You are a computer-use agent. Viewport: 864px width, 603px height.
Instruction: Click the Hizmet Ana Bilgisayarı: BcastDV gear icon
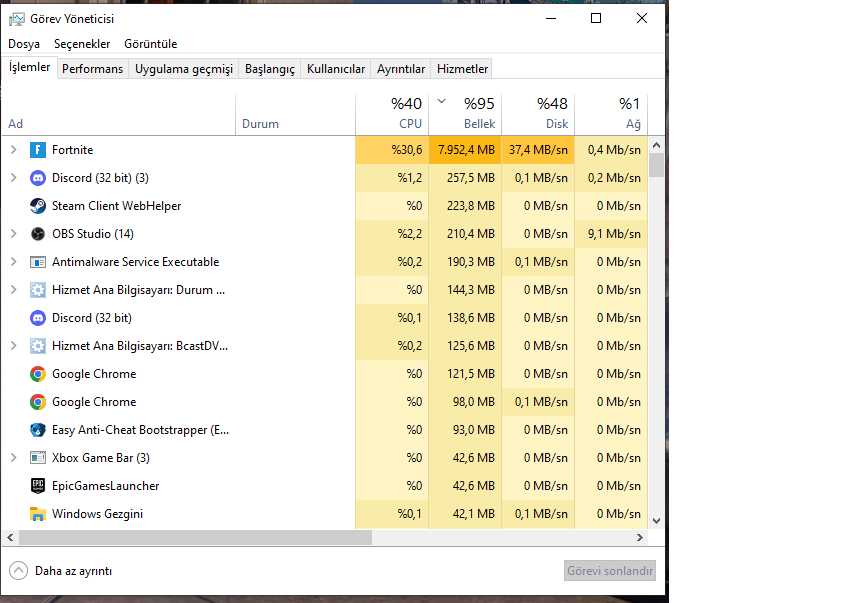click(37, 346)
